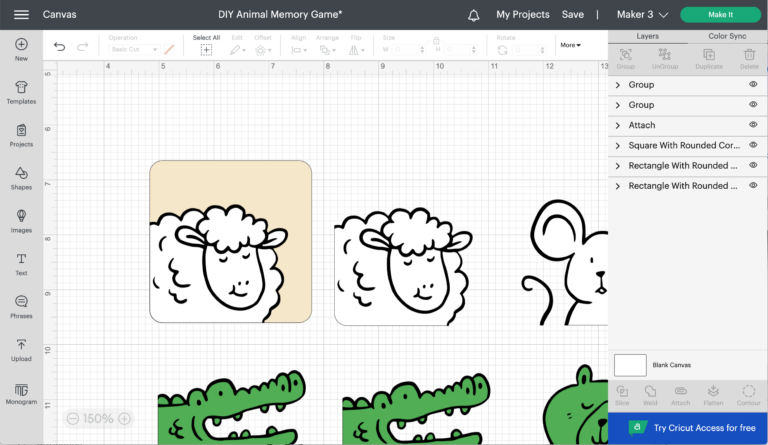Undo the last action
768x445 pixels.
pyautogui.click(x=60, y=47)
